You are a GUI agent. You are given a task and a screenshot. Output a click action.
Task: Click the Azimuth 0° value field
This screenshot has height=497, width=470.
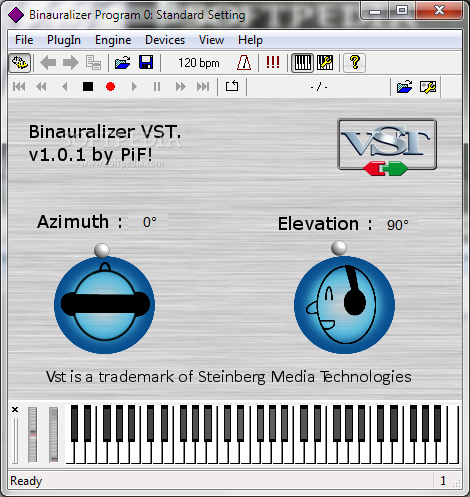point(148,222)
